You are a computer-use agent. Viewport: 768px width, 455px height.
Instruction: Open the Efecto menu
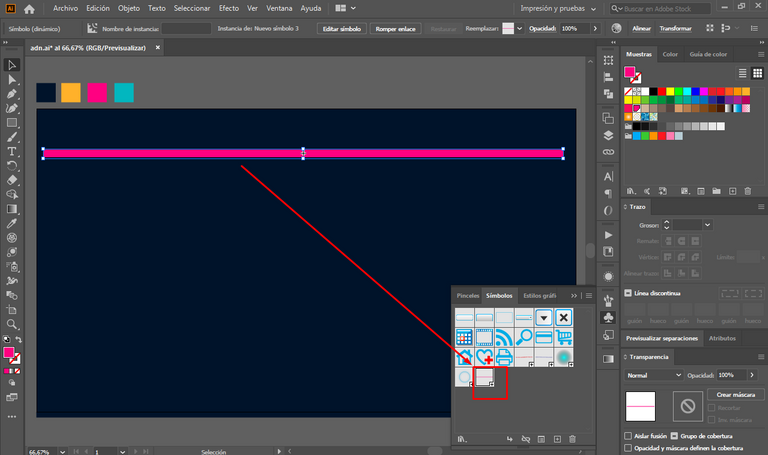point(229,8)
